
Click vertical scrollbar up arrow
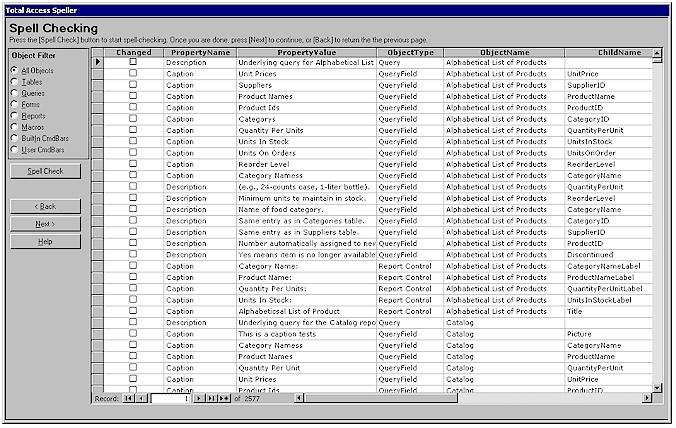pyautogui.click(x=657, y=60)
